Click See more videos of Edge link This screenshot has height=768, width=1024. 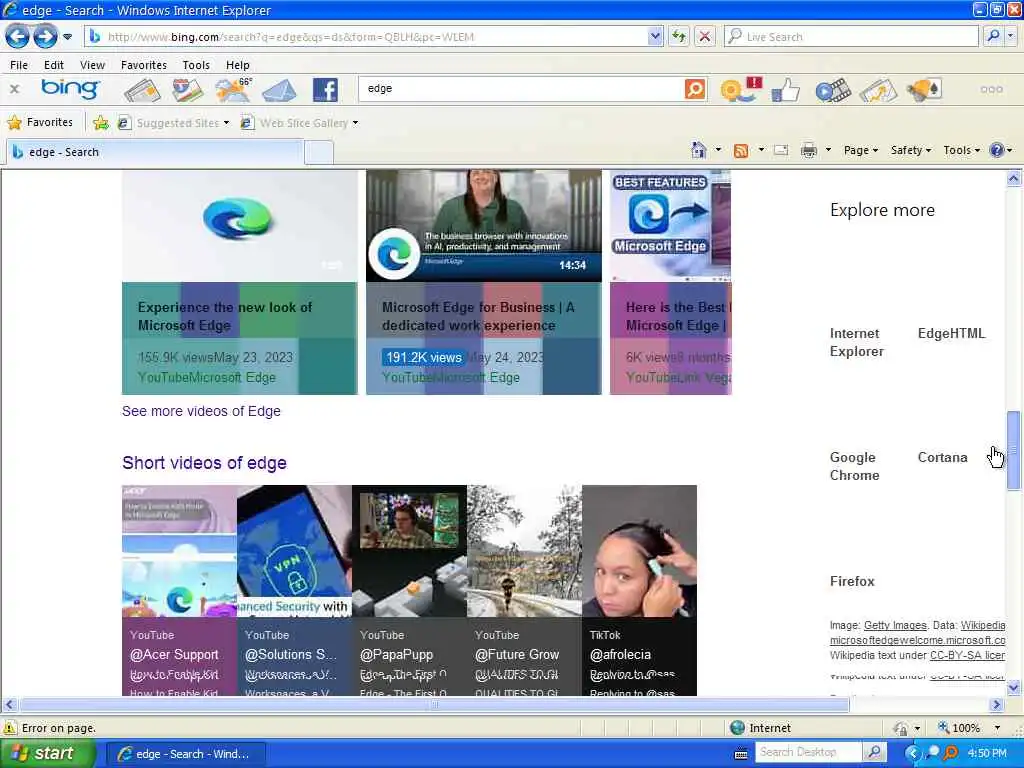coord(201,411)
